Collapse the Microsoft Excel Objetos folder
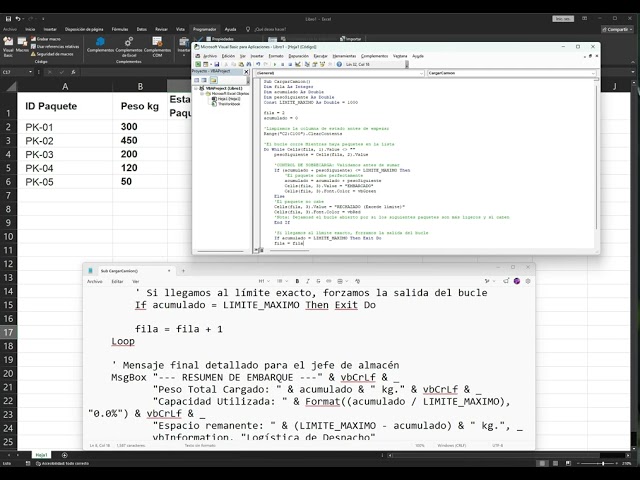Viewport: 640px width, 480px height. [202, 93]
